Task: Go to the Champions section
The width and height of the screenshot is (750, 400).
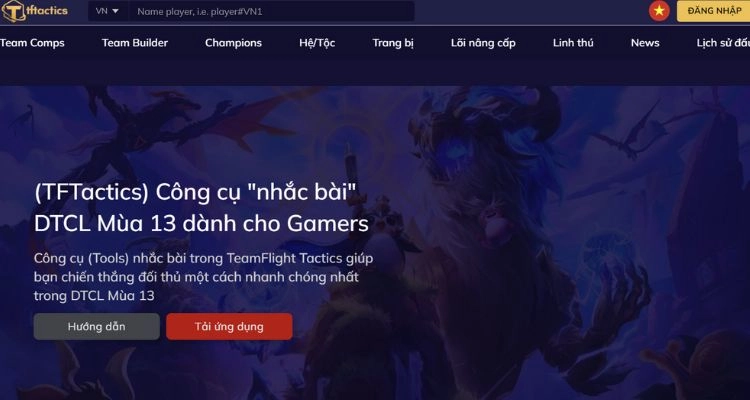Action: 233,43
